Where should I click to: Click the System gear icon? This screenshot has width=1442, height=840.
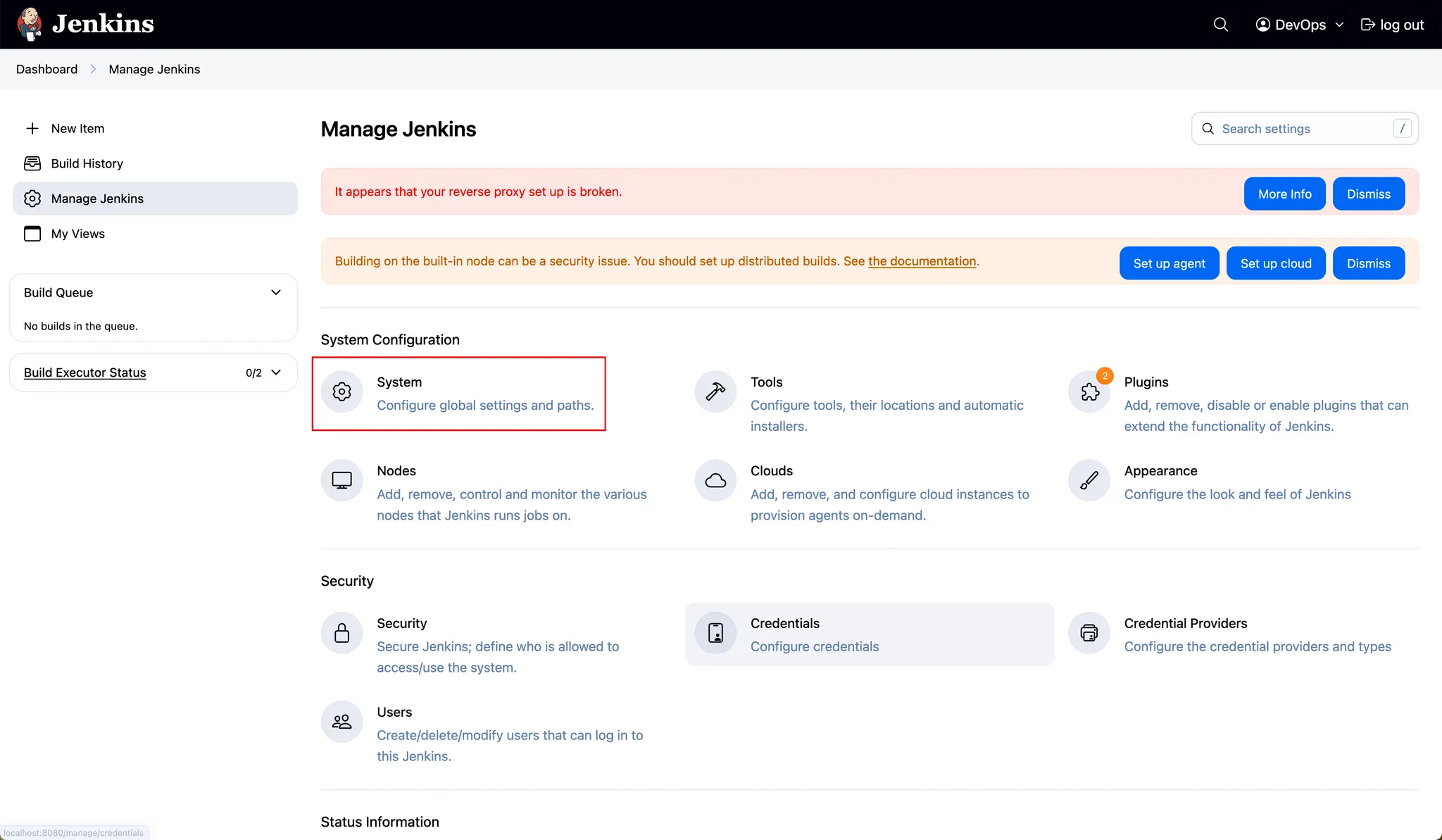(x=342, y=391)
